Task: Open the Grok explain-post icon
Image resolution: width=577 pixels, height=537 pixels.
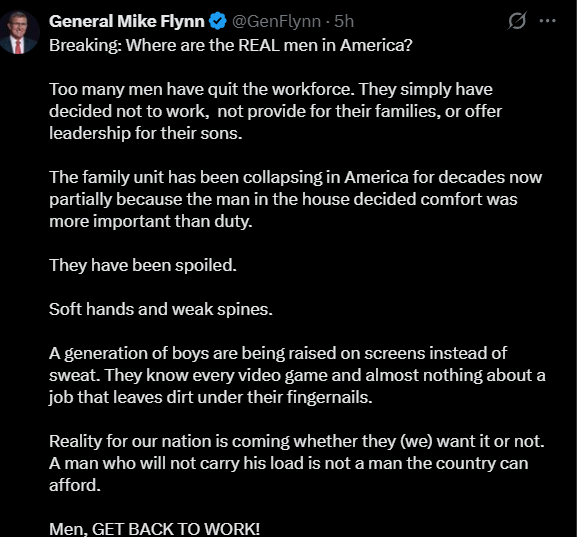Action: click(517, 21)
